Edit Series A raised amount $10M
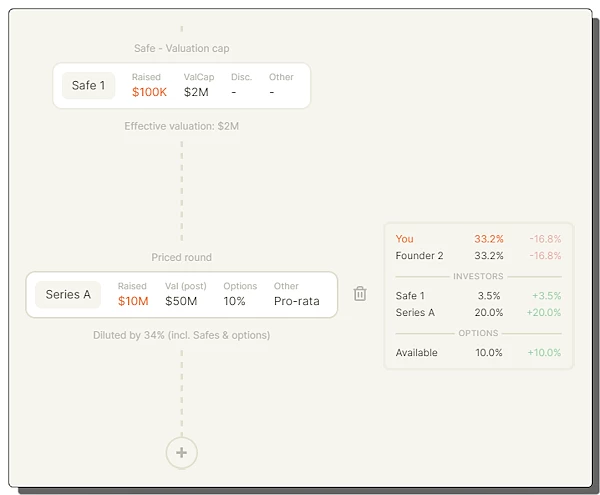The image size is (600, 495). pos(133,301)
